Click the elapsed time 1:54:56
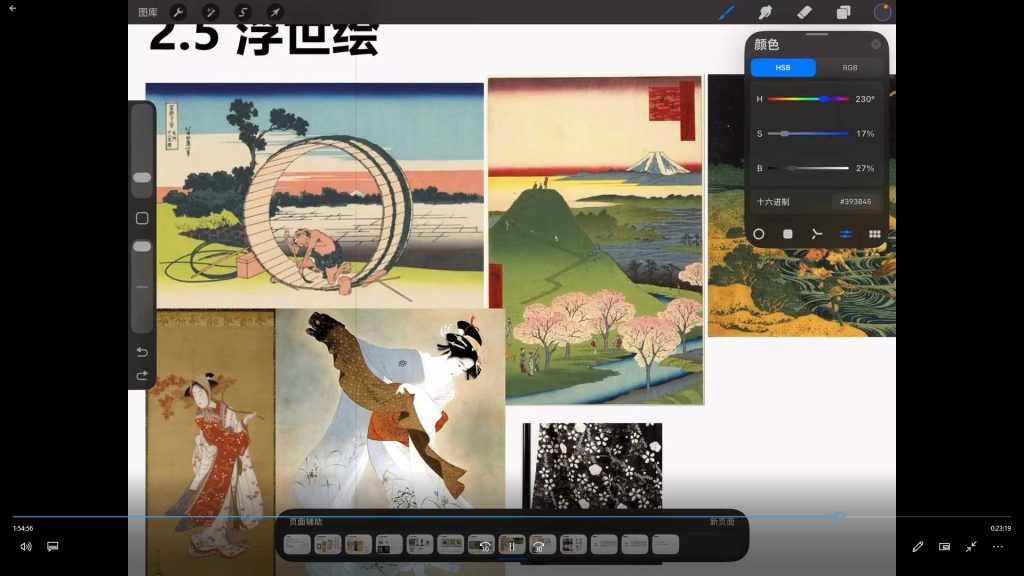The image size is (1024, 576). (23, 528)
